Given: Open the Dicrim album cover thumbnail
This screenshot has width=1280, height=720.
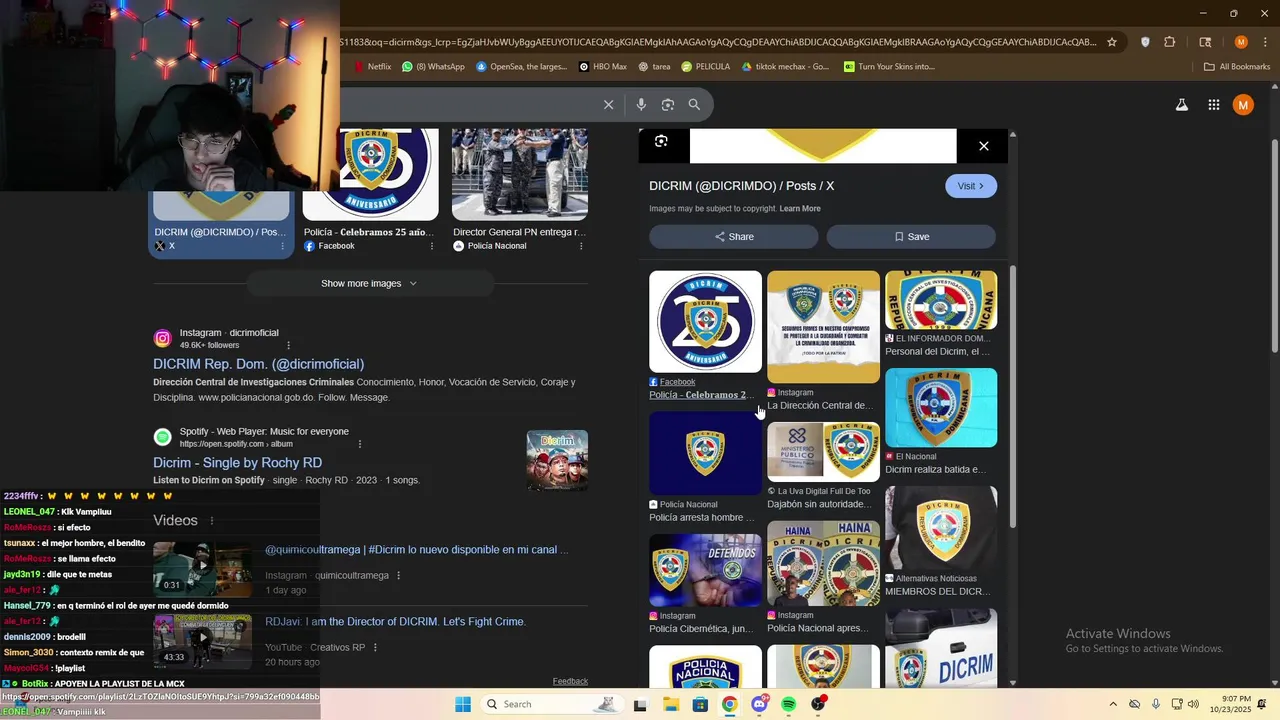Looking at the screenshot, I should [x=557, y=460].
